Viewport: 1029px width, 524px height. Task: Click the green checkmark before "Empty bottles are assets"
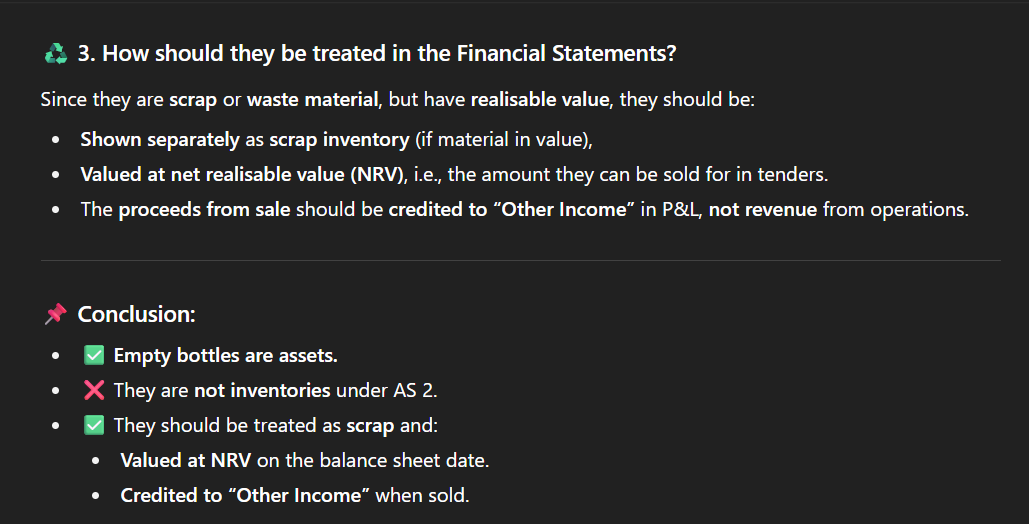click(94, 355)
